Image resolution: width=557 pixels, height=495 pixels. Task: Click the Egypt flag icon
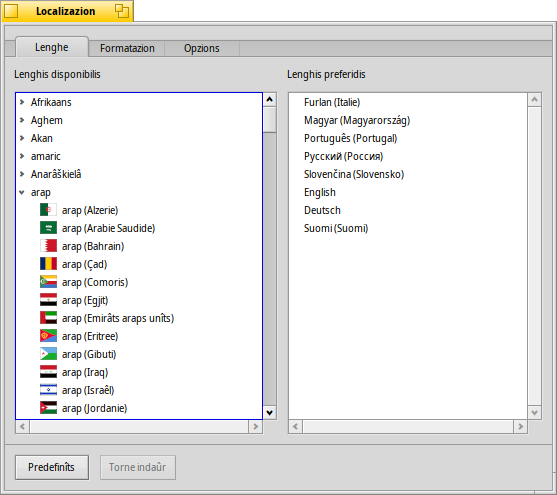point(48,300)
